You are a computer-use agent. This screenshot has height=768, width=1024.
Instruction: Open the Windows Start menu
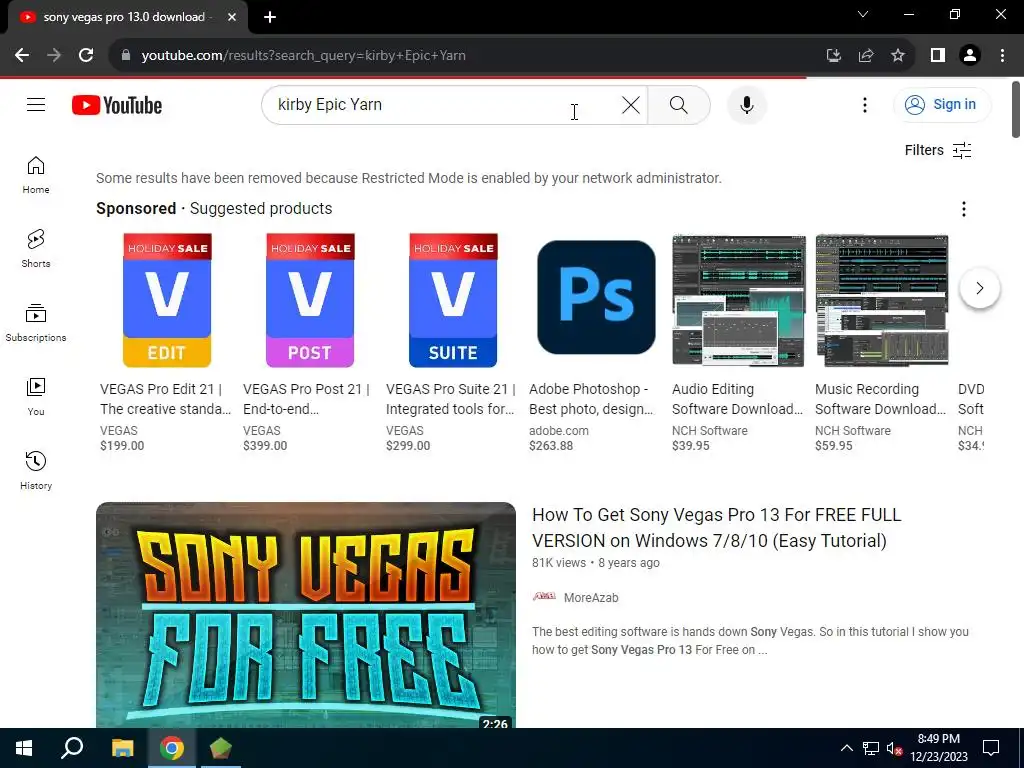[x=24, y=748]
